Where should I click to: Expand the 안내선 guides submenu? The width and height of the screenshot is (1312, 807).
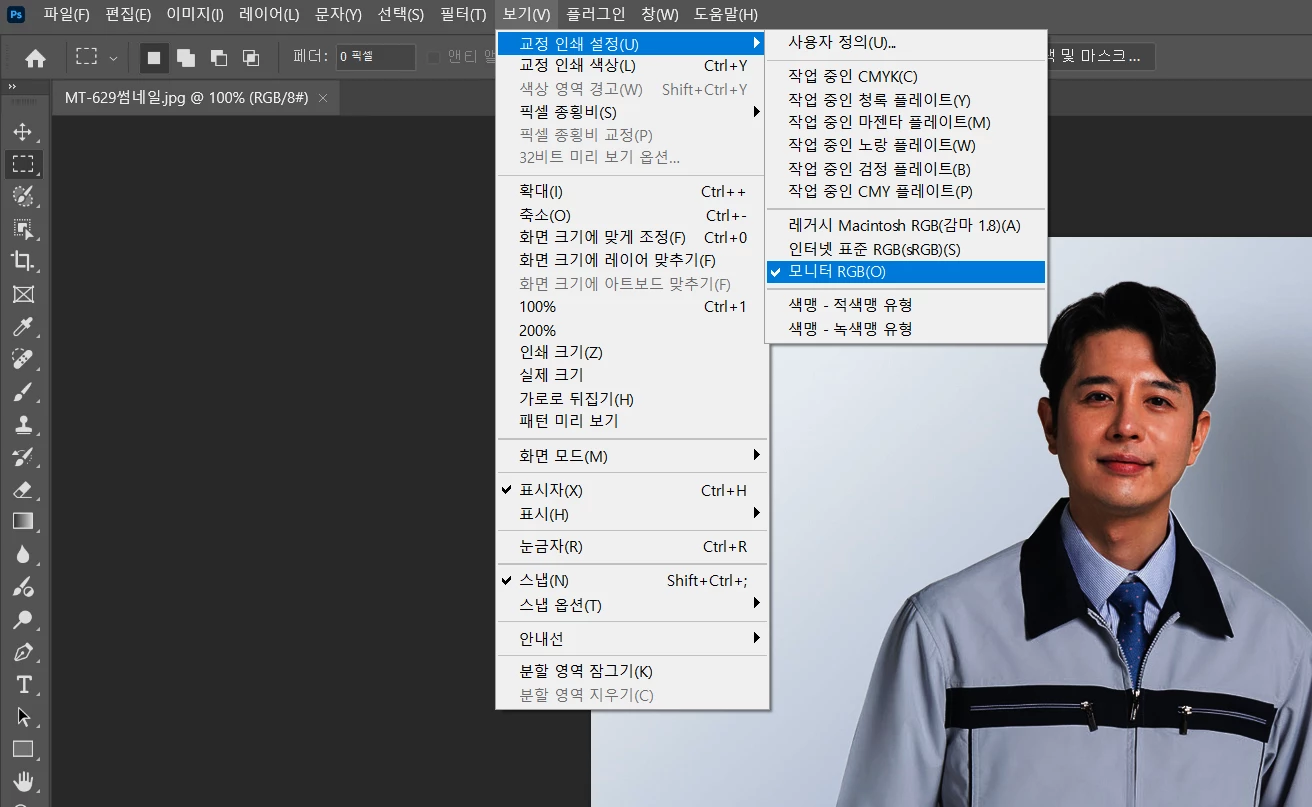(633, 638)
